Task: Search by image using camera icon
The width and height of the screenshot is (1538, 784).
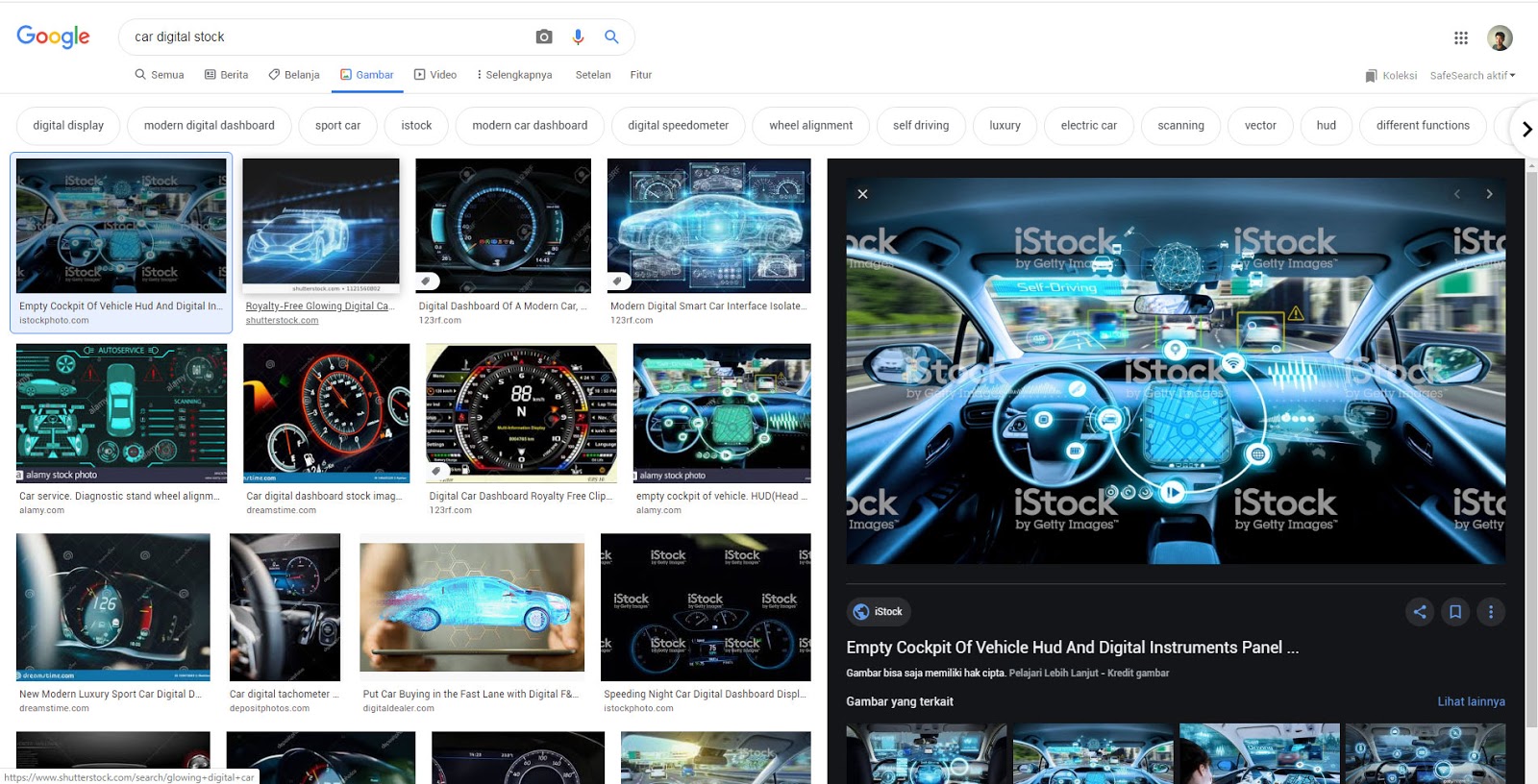Action: (x=544, y=37)
